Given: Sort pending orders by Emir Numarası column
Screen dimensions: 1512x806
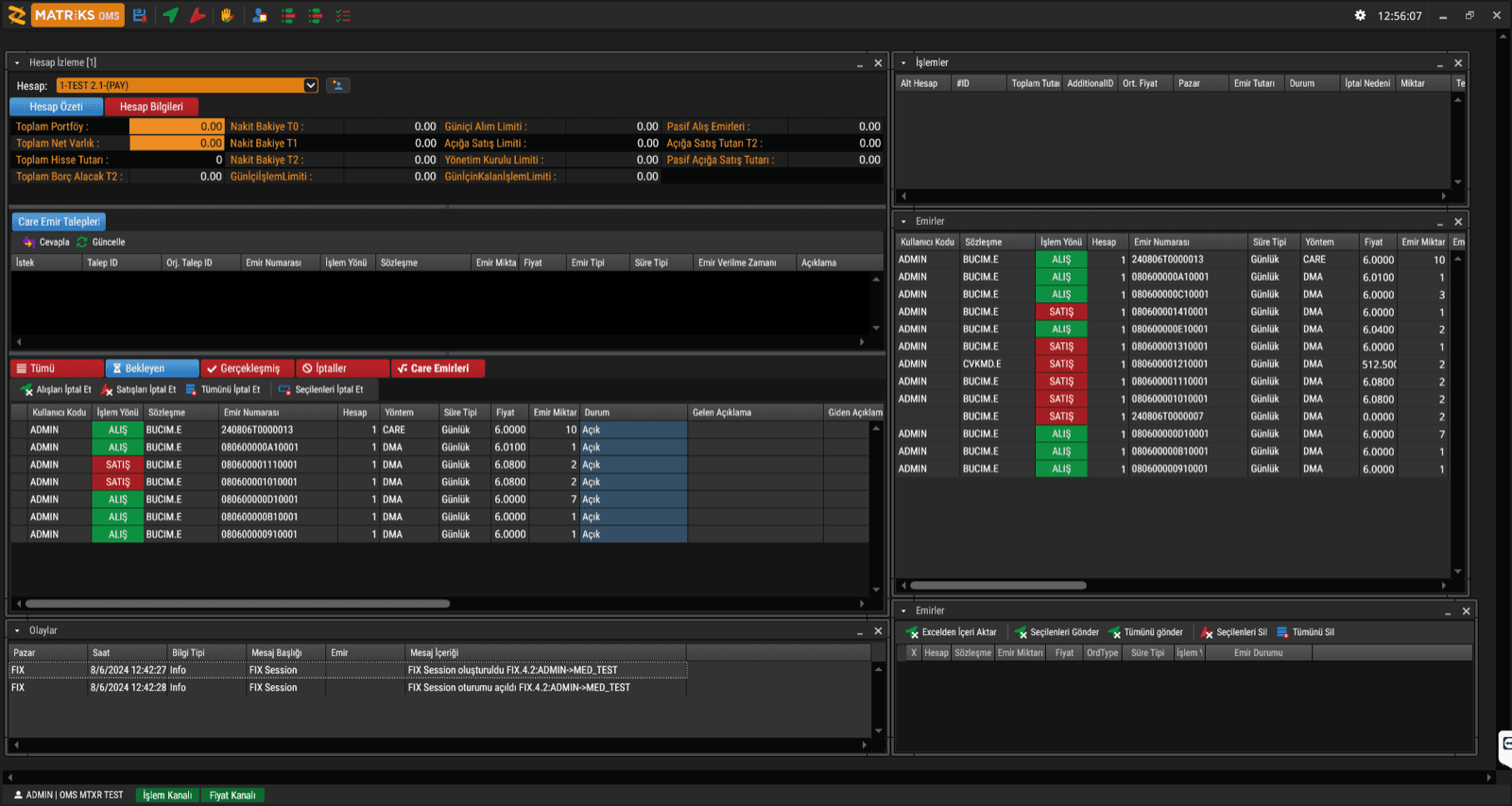Looking at the screenshot, I should tap(278, 412).
